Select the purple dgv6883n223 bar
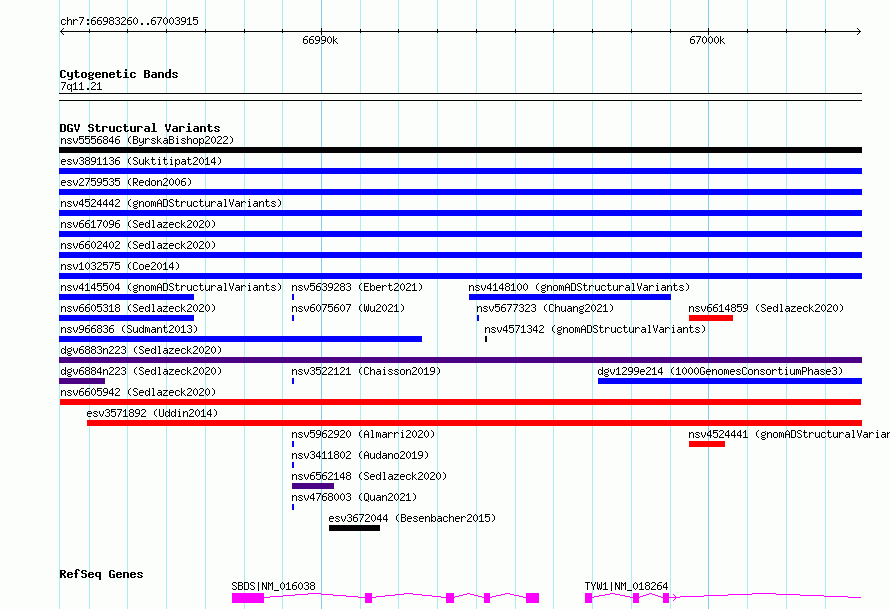The image size is (890, 609). point(460,360)
